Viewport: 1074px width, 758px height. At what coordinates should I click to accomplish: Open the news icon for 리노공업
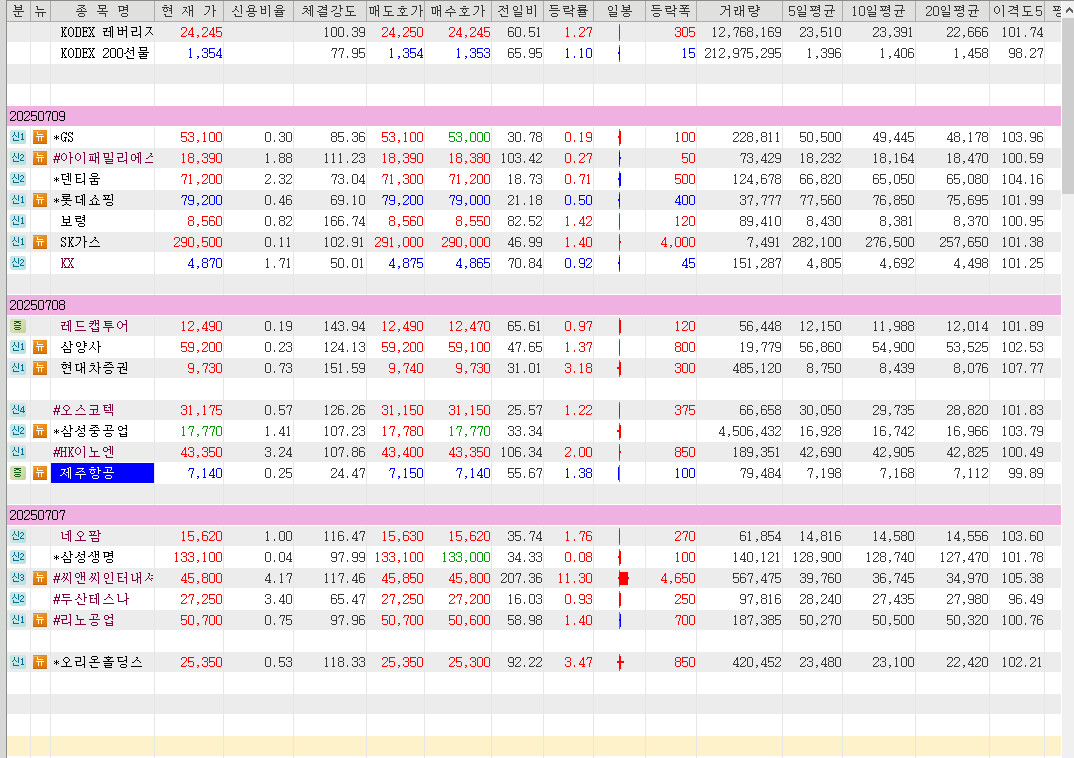pos(40,620)
